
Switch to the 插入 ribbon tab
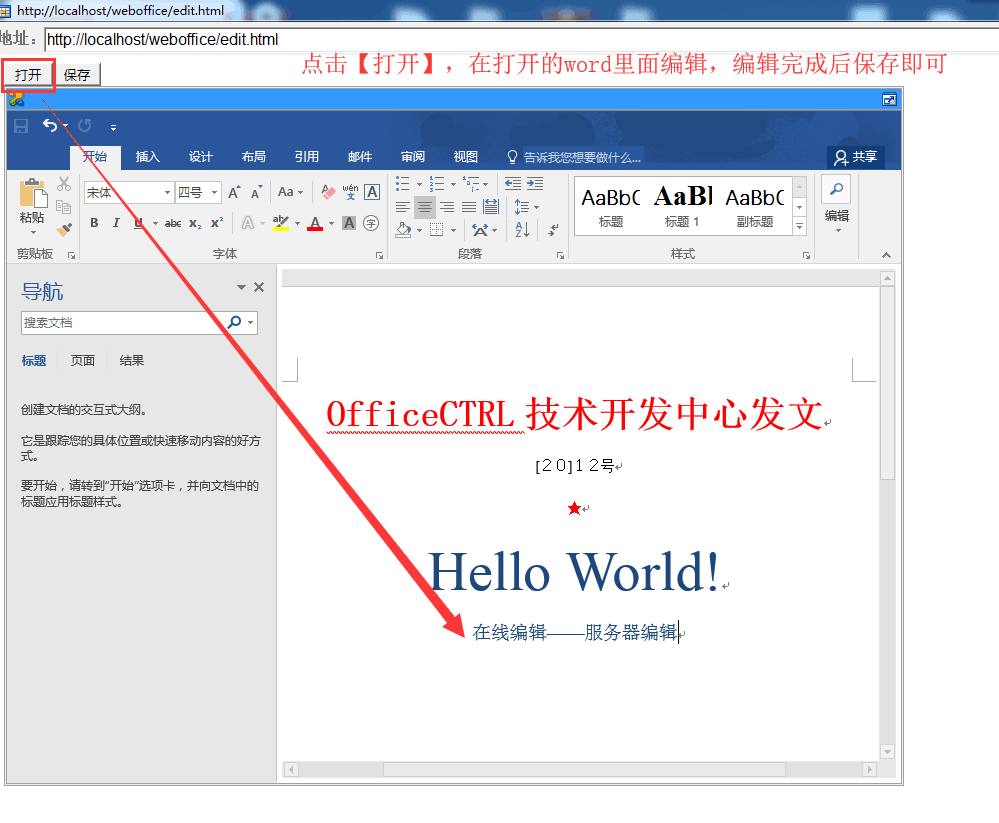pyautogui.click(x=148, y=157)
